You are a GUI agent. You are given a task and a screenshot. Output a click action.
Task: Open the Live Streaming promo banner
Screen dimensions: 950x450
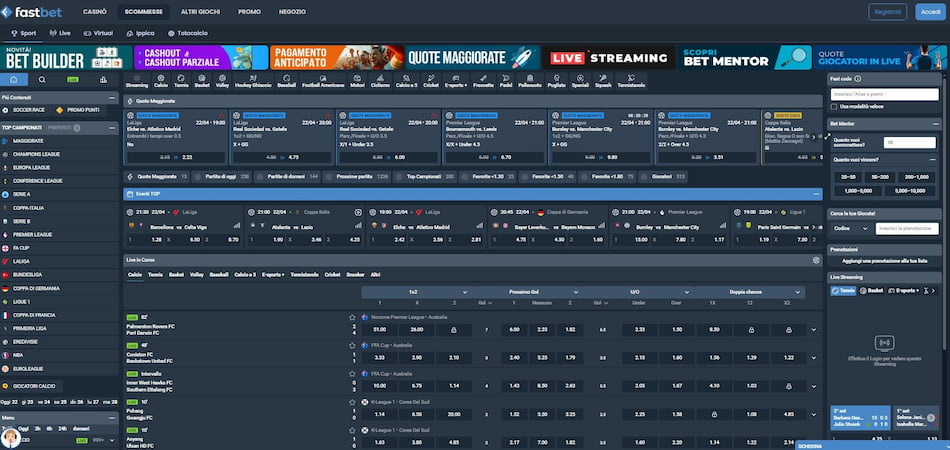pyautogui.click(x=608, y=58)
